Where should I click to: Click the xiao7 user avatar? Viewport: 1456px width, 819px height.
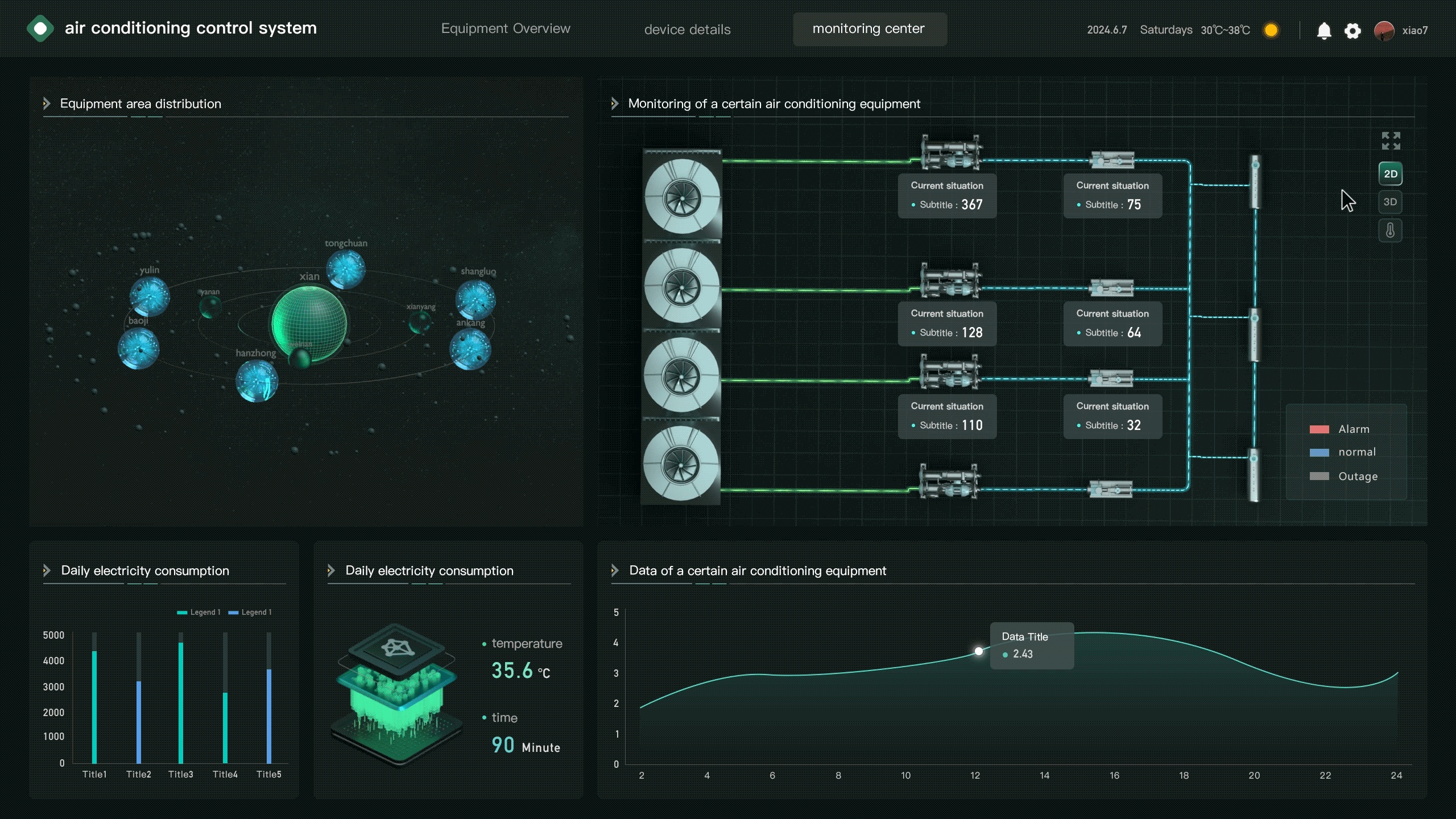1384,31
